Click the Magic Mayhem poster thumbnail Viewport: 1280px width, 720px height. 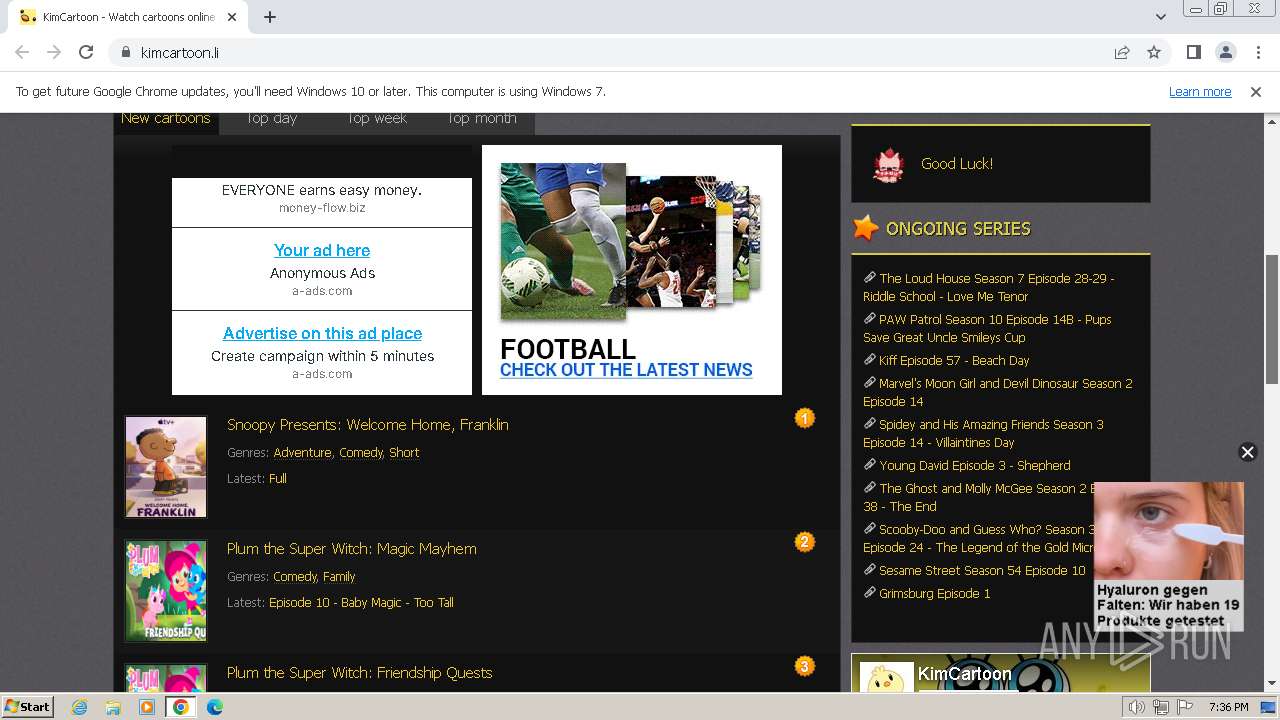(x=166, y=591)
